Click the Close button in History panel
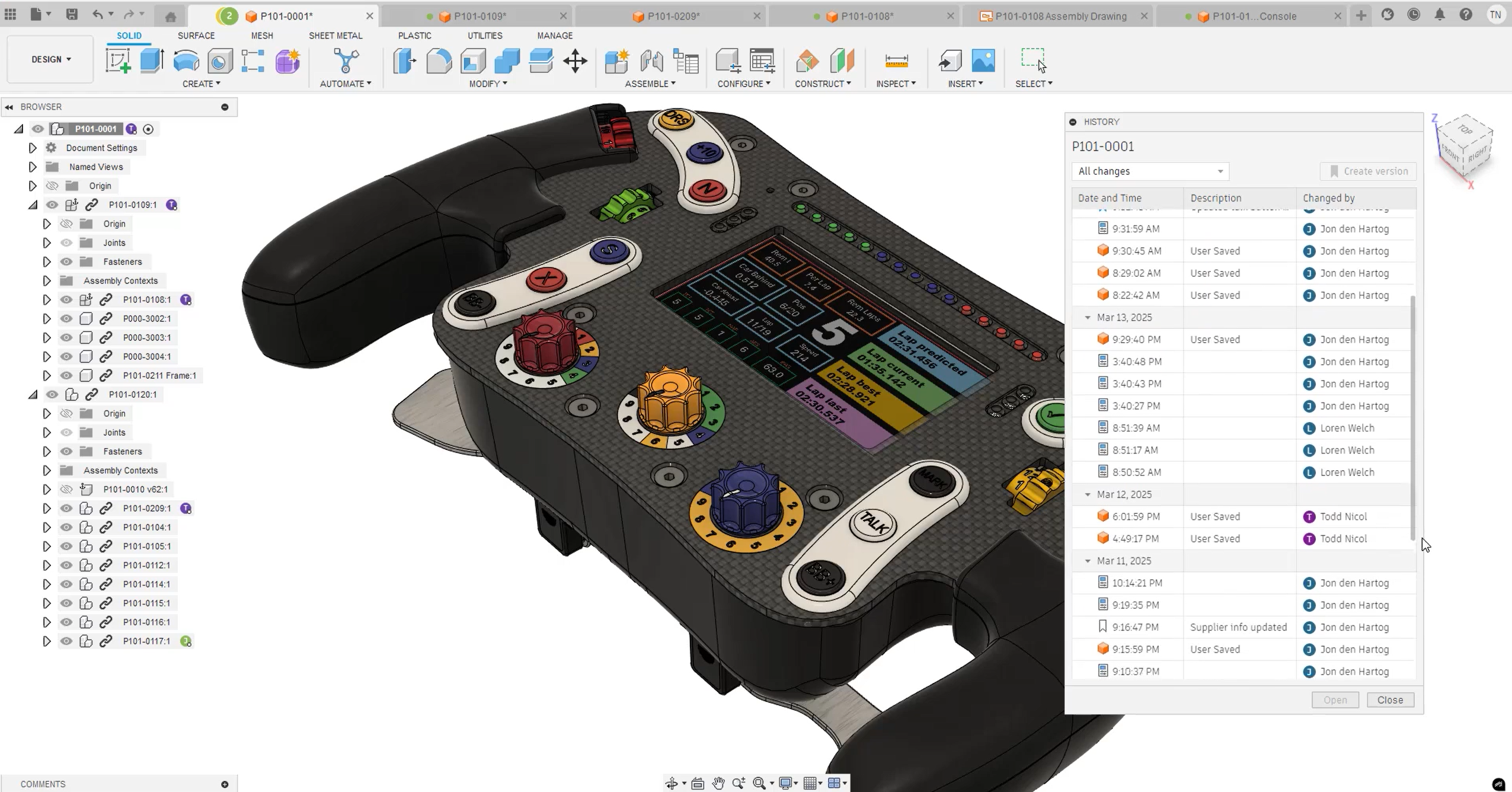This screenshot has height=792, width=1512. click(1390, 700)
